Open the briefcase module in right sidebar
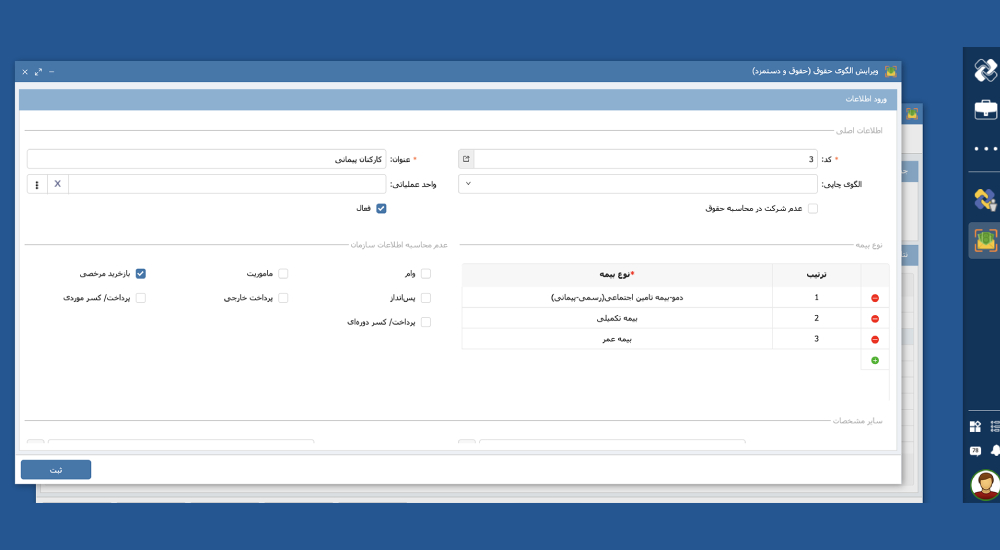Viewport: 1000px width, 550px height. click(985, 110)
